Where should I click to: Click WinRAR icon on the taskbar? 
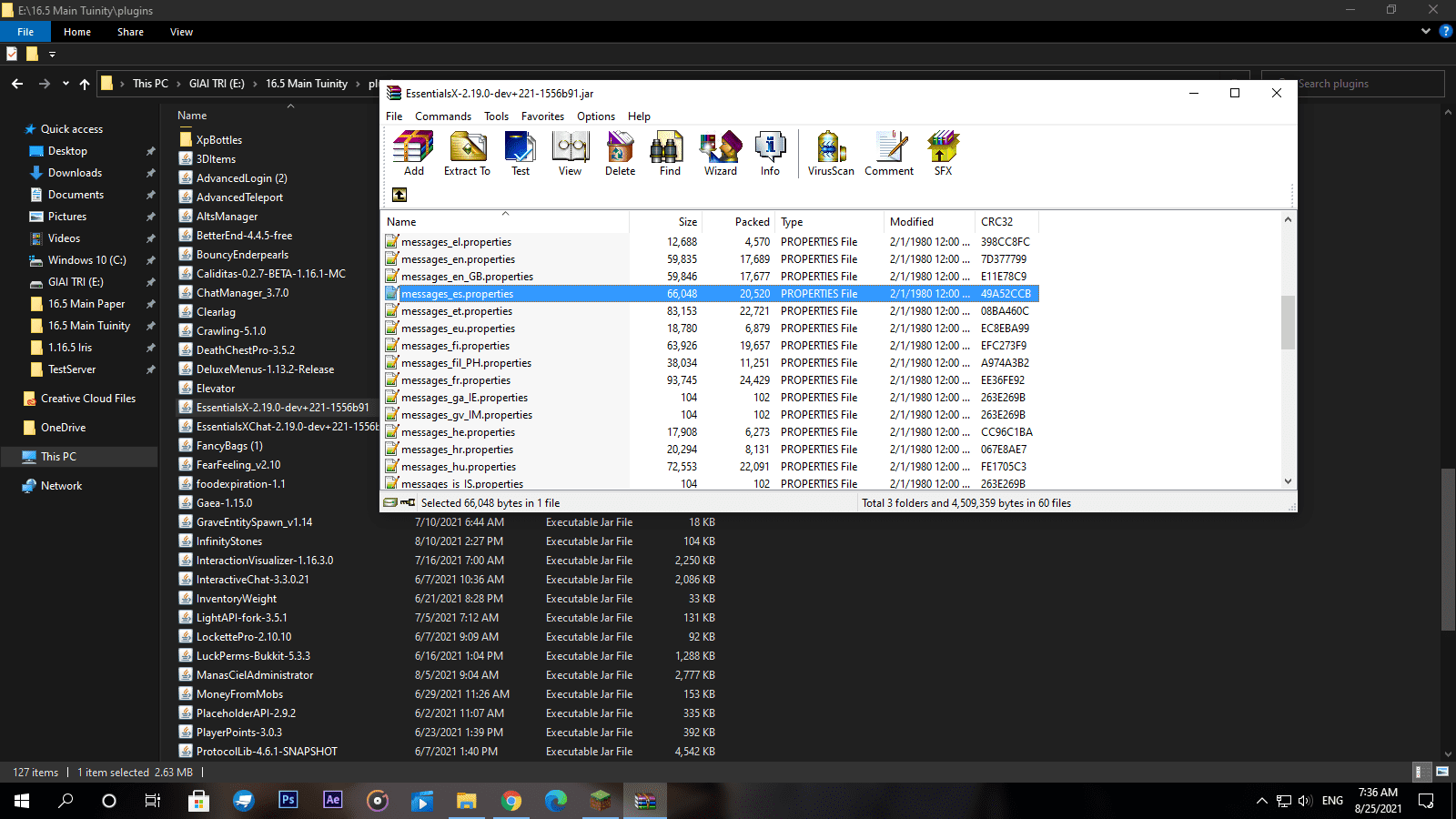pyautogui.click(x=645, y=801)
